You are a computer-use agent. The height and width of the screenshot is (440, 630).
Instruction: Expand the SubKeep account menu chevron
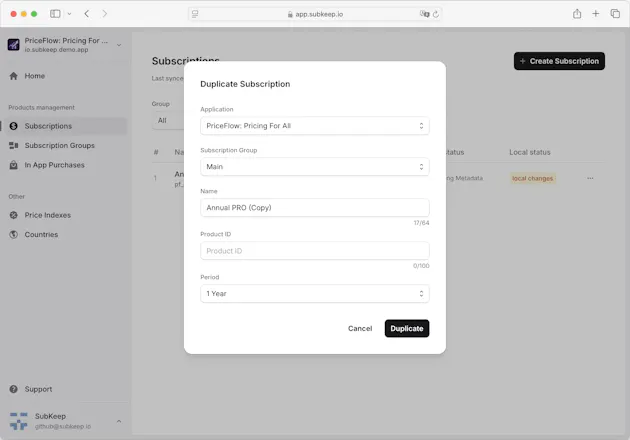pyautogui.click(x=119, y=421)
